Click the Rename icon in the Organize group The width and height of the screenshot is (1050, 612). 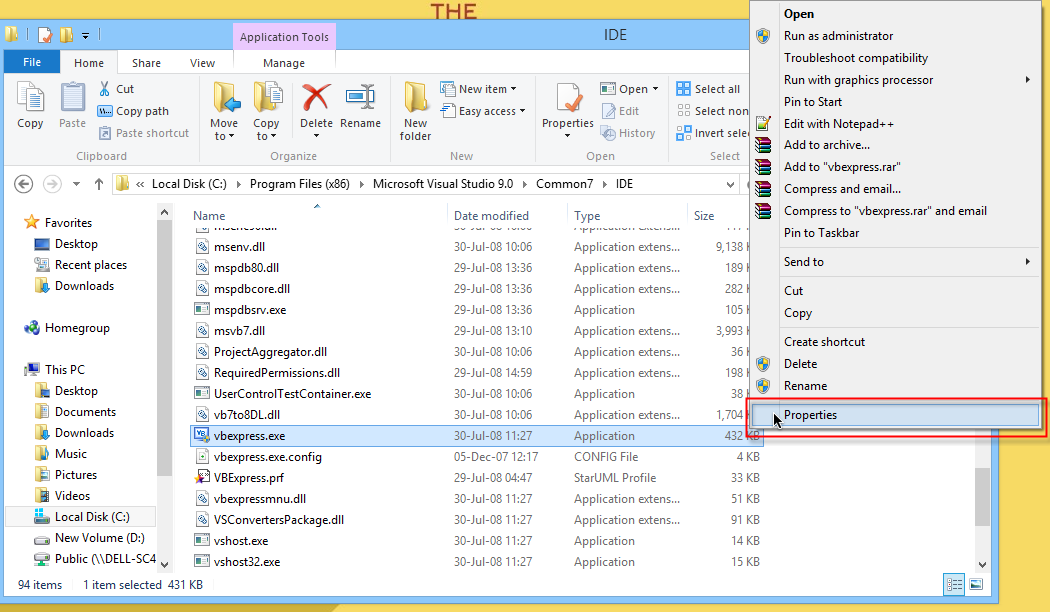coord(360,100)
